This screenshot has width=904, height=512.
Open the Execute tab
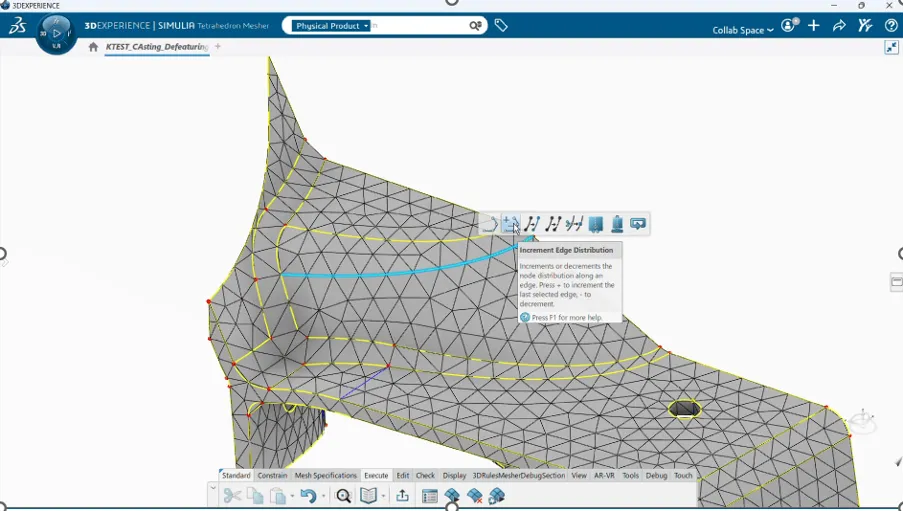376,476
